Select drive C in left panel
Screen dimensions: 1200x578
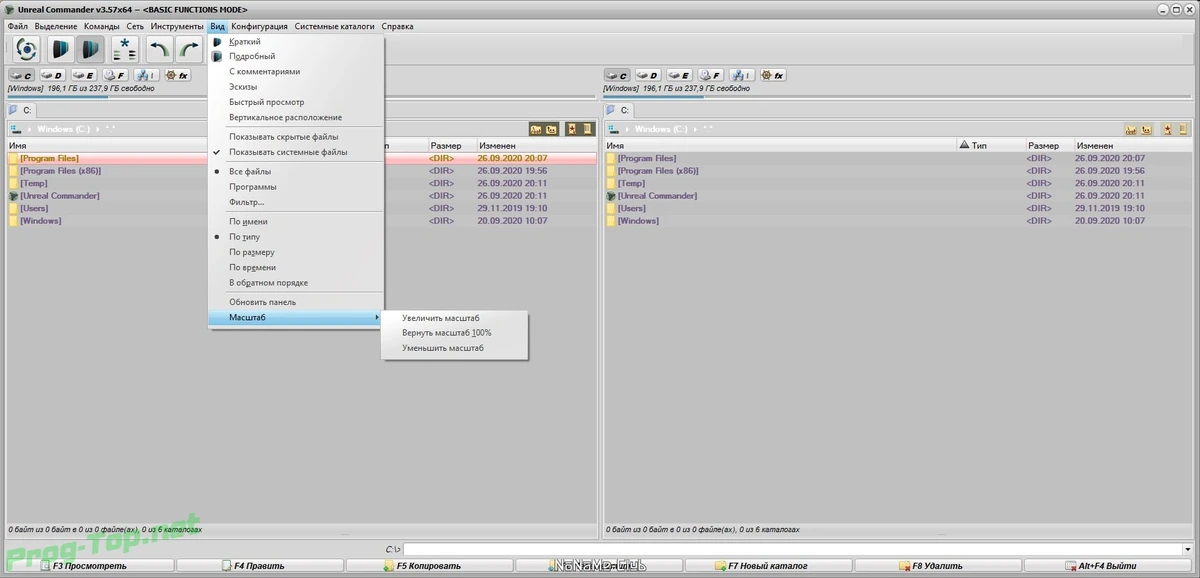click(23, 75)
